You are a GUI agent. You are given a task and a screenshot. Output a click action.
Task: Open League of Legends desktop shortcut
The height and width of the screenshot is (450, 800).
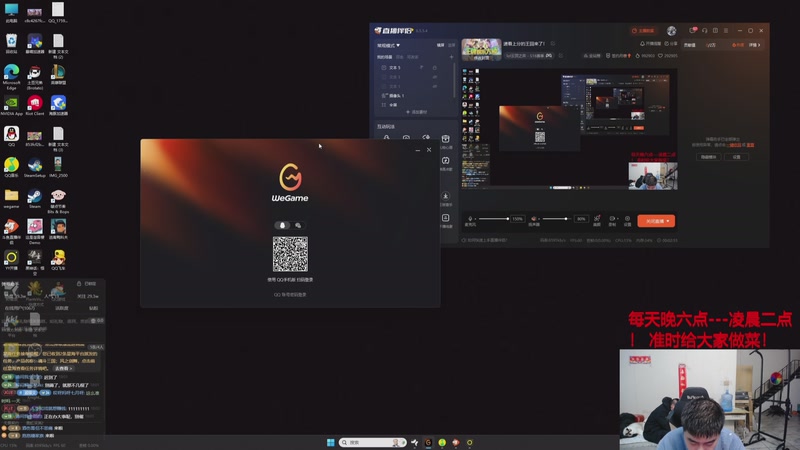[x=58, y=76]
